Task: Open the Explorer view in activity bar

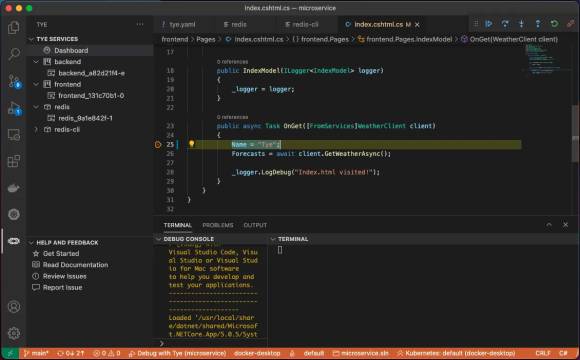Action: 14,27
